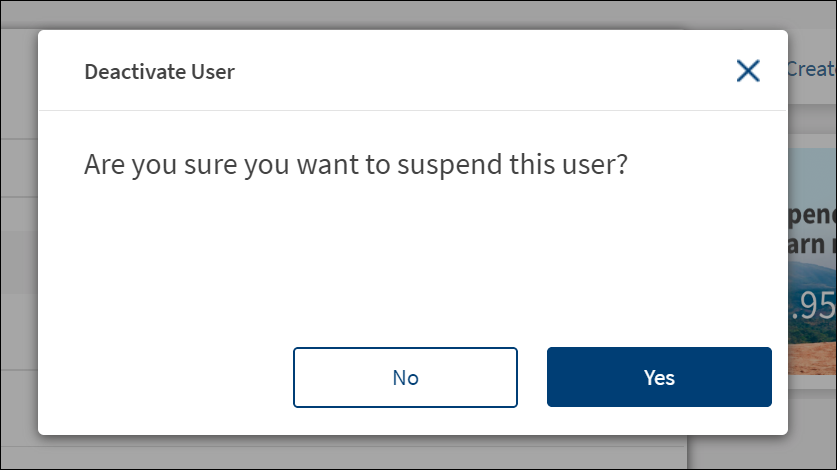This screenshot has width=837, height=470.
Task: Click the "Are you sure" confirmation message
Action: [355, 164]
